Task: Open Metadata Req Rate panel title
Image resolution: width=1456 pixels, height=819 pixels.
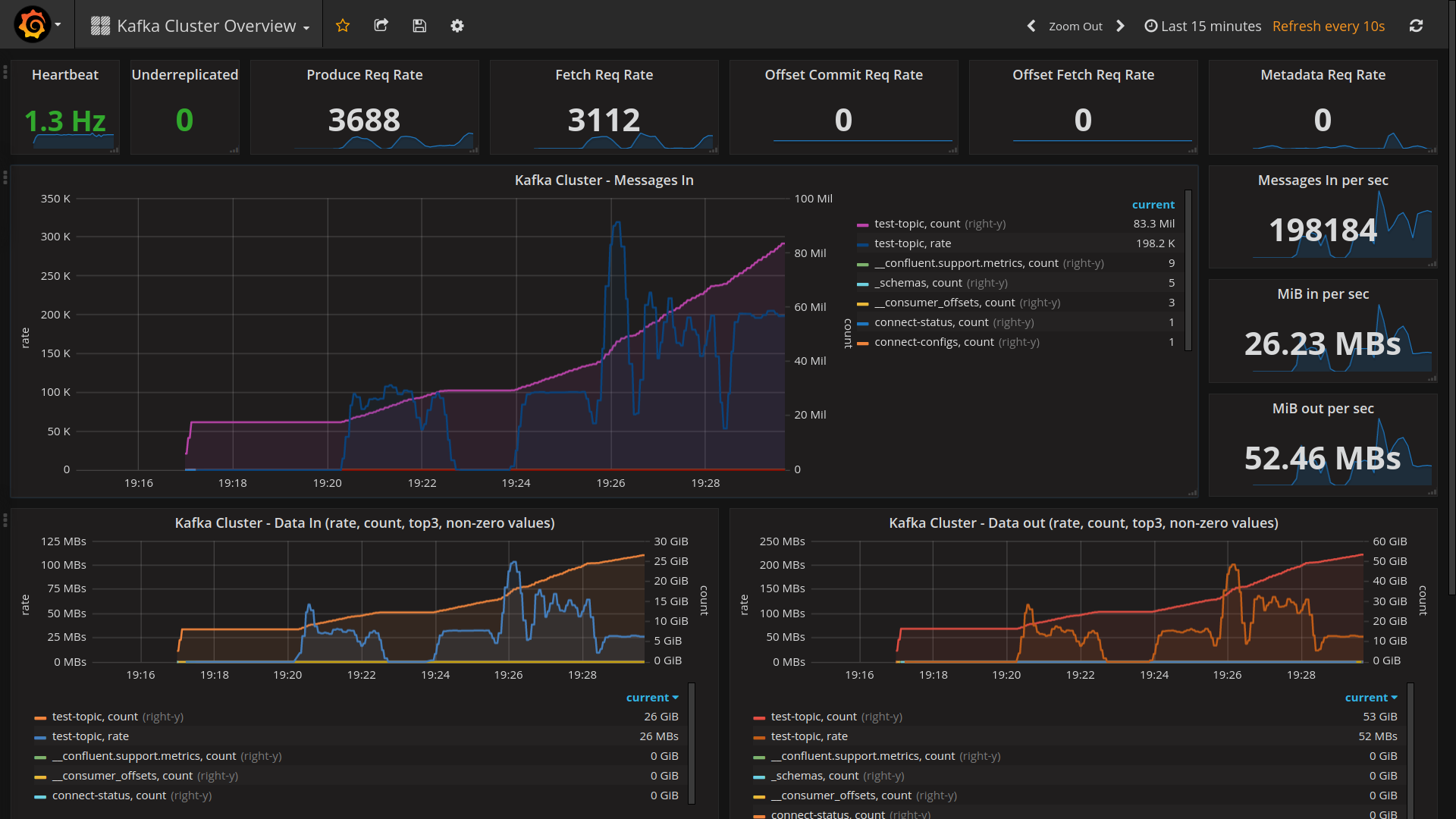Action: (1323, 74)
